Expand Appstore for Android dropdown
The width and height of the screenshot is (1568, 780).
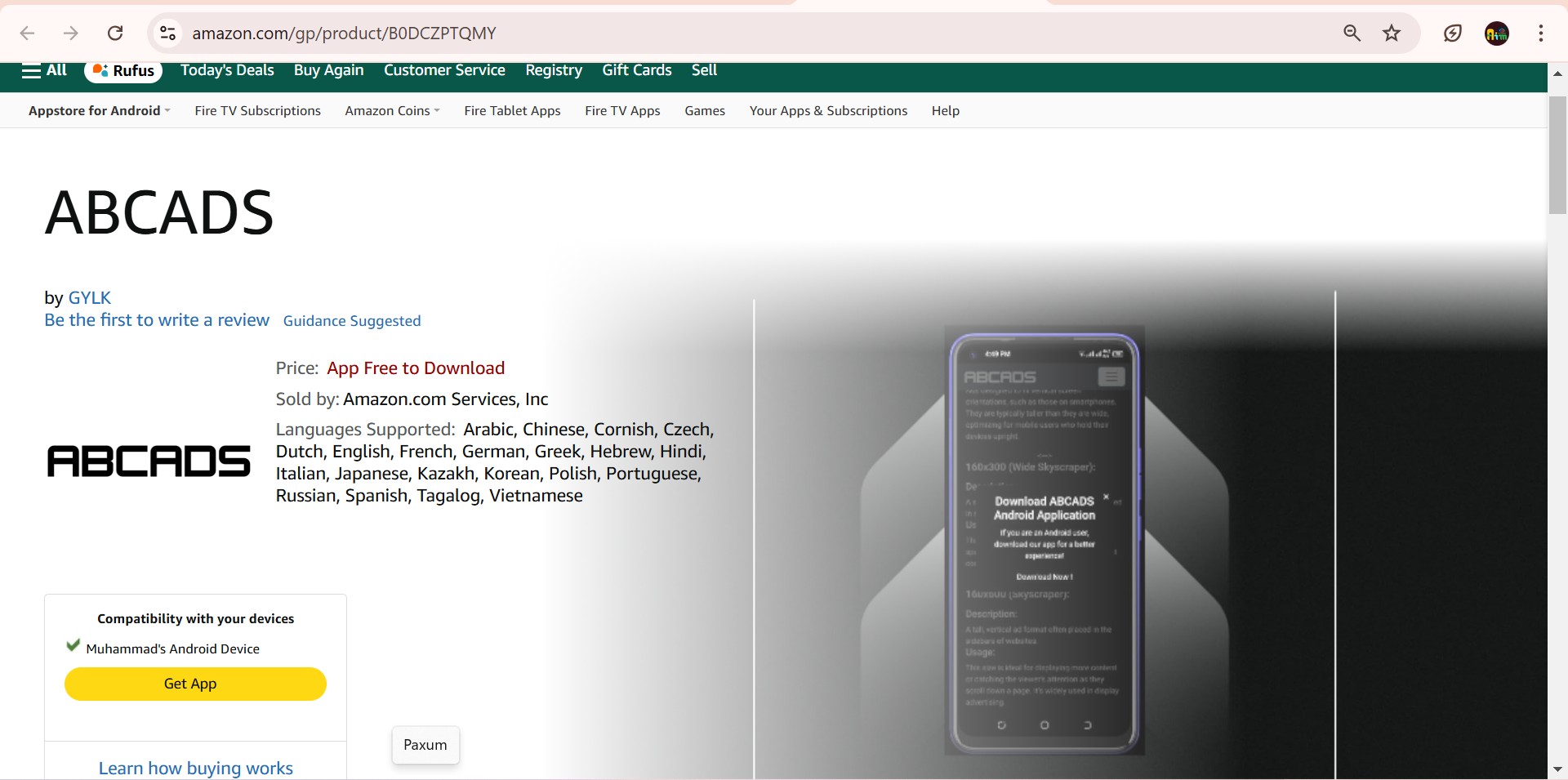[x=100, y=111]
